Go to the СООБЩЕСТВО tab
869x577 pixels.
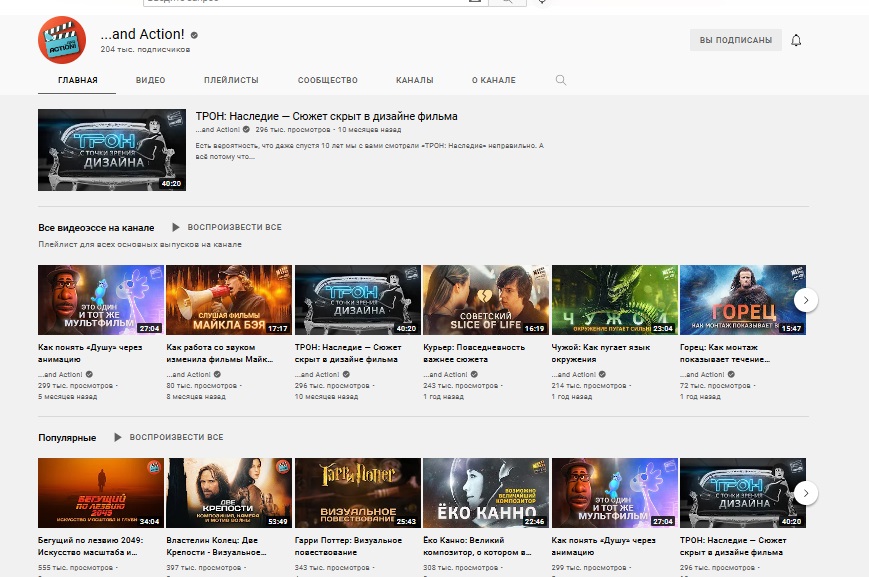[327, 80]
